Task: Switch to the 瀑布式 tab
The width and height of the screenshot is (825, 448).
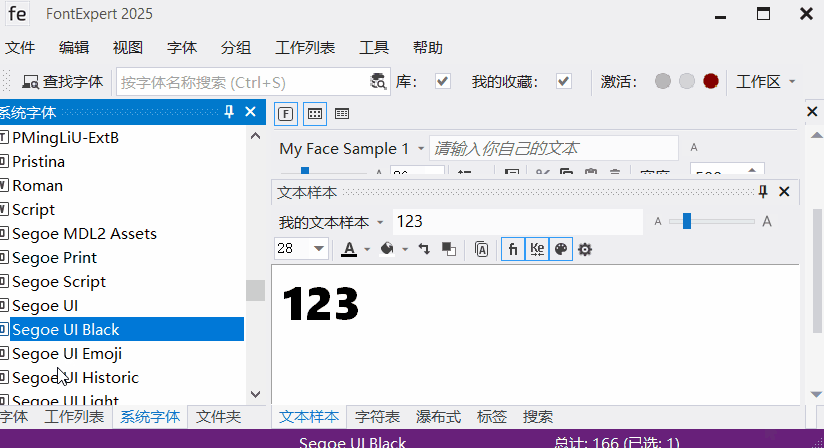Action: pos(438,417)
